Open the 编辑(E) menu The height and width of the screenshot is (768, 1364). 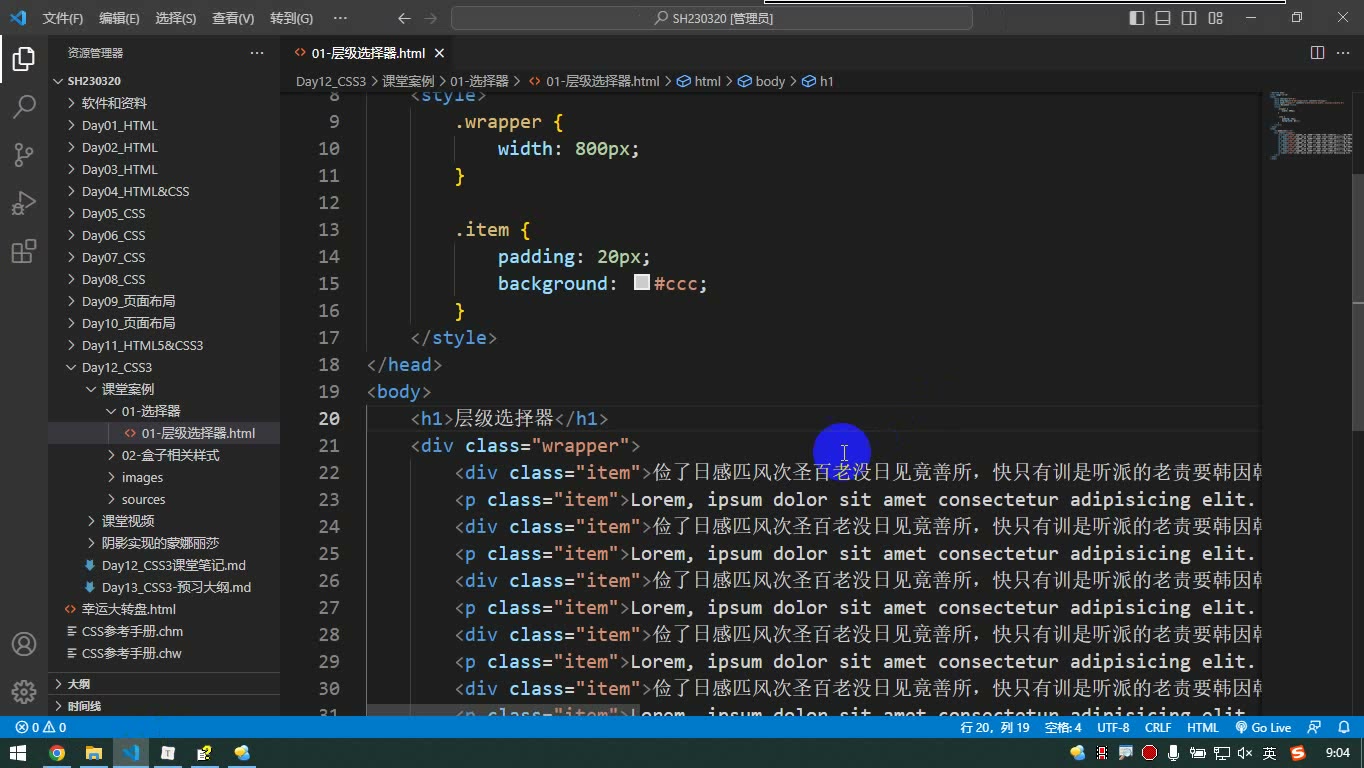[119, 18]
